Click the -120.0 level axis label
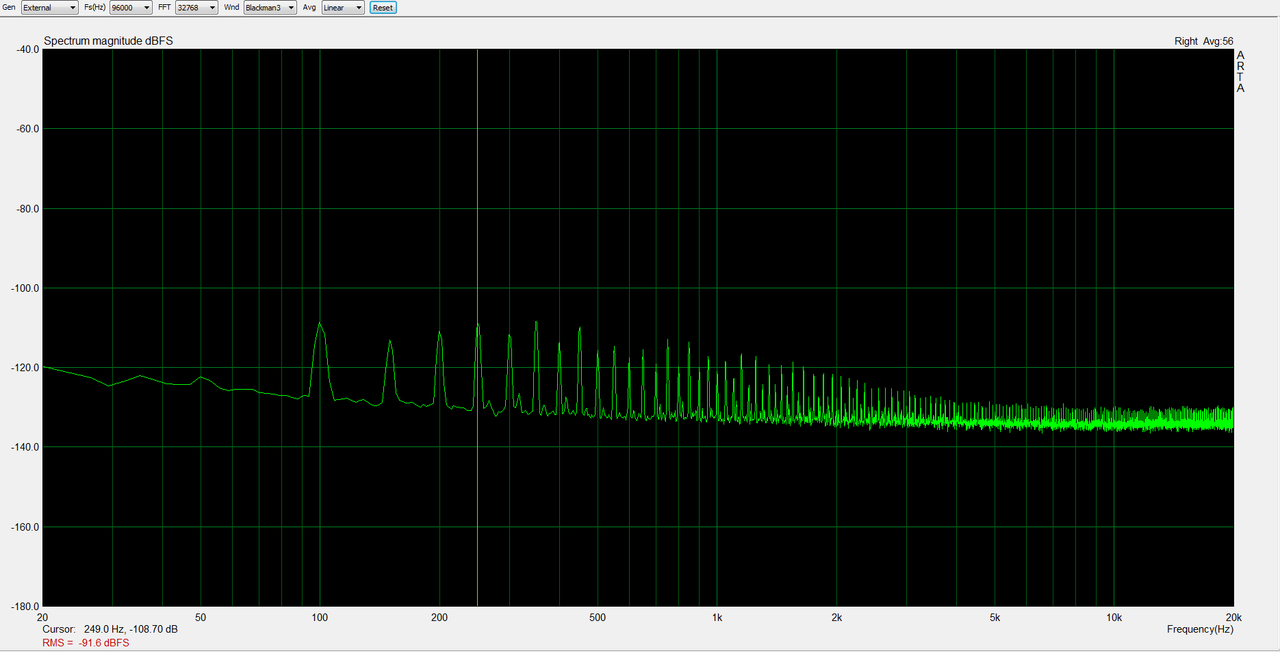The height and width of the screenshot is (652, 1280). point(24,368)
